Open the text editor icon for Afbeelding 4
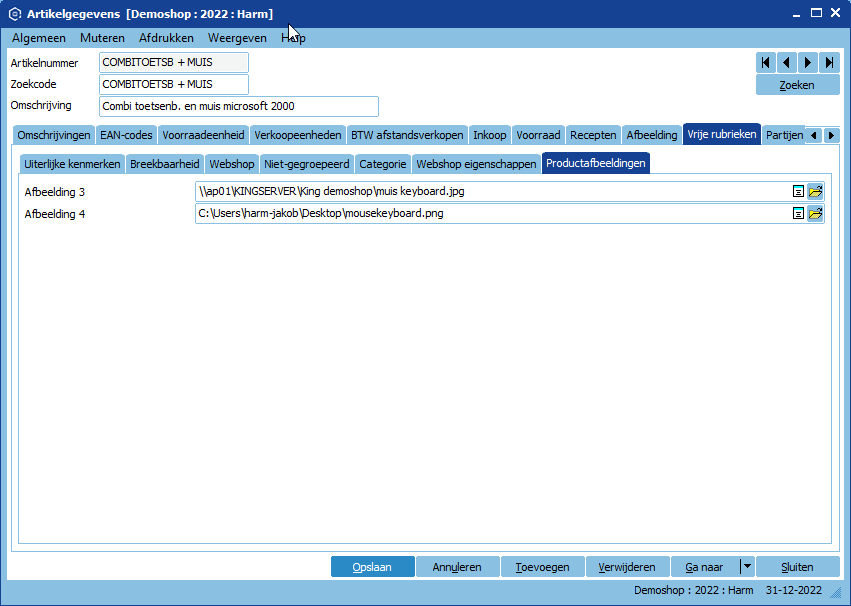Screen dimensions: 851x606 click(x=798, y=213)
